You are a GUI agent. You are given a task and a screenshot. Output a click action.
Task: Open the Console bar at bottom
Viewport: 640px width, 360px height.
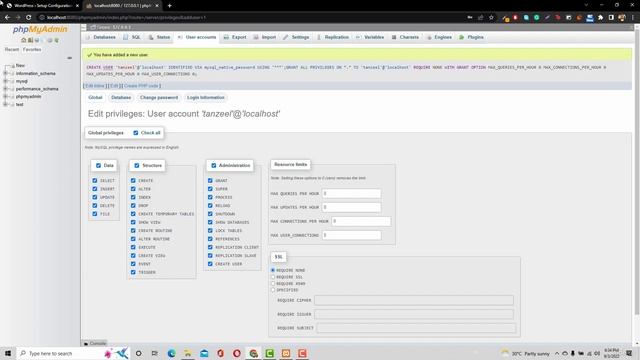tap(95, 344)
